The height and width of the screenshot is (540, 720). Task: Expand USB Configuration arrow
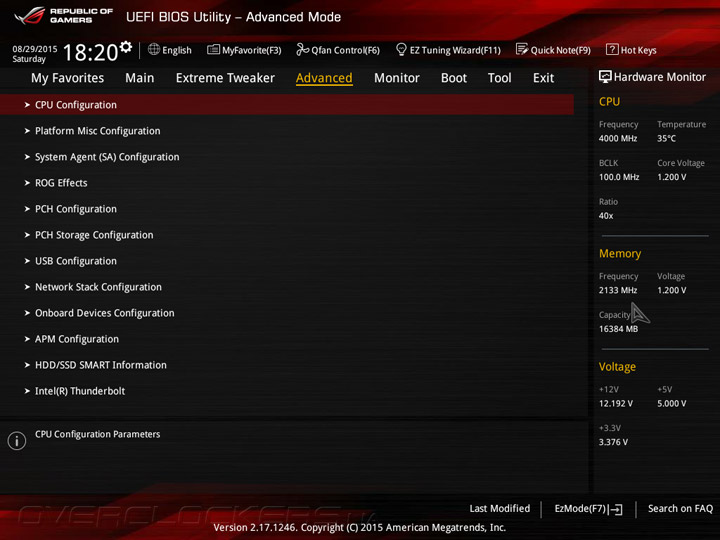[27, 261]
